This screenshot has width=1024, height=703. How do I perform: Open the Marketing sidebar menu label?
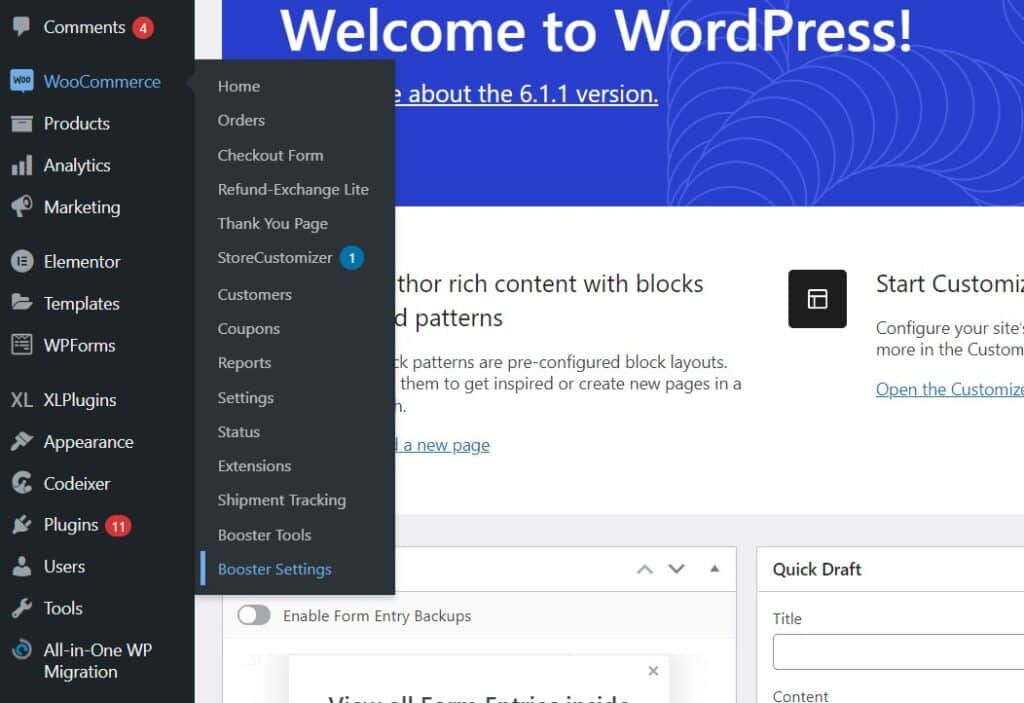point(82,207)
